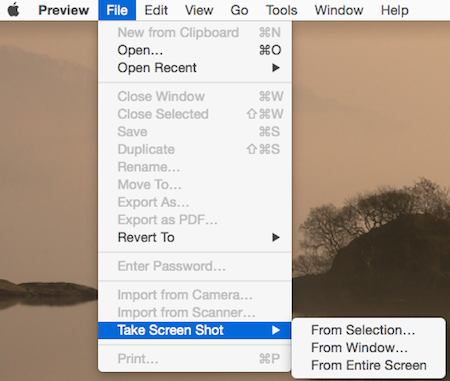Expand the Revert To submenu
This screenshot has width=450, height=381.
[x=195, y=237]
